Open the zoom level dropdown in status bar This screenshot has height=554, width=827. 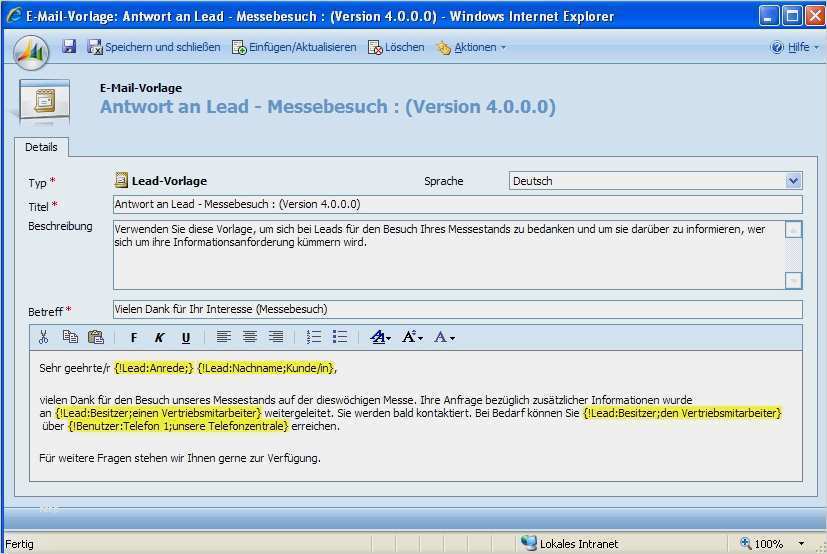[801, 544]
